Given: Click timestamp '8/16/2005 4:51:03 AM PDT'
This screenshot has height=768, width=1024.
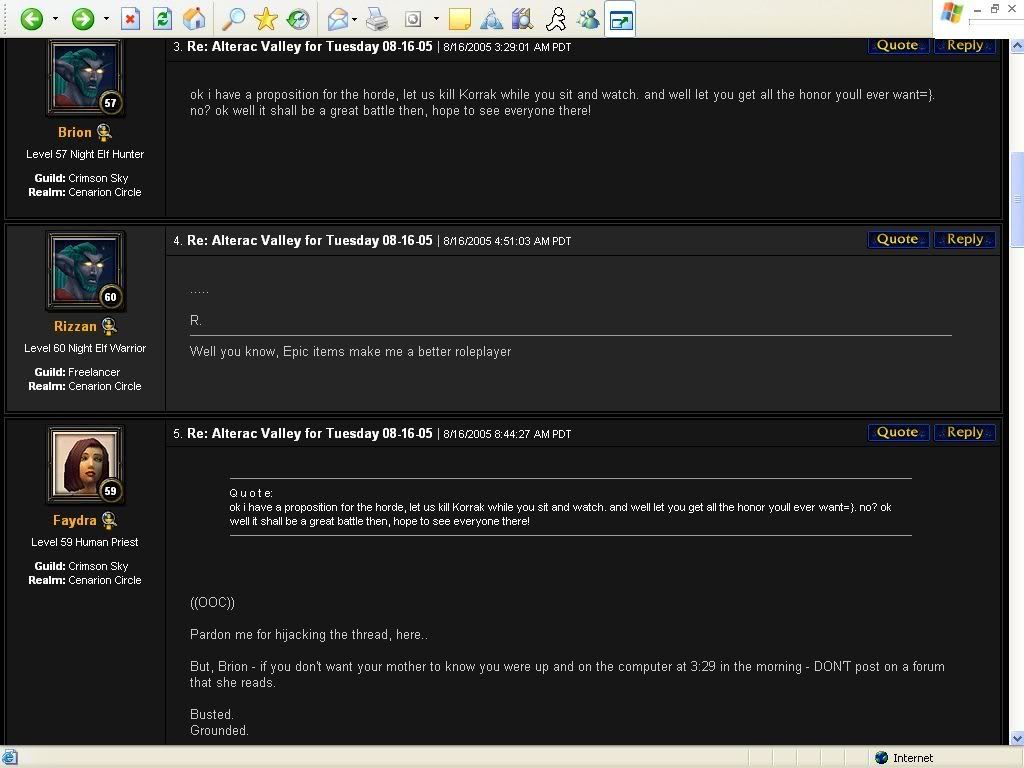Looking at the screenshot, I should pyautogui.click(x=507, y=241).
